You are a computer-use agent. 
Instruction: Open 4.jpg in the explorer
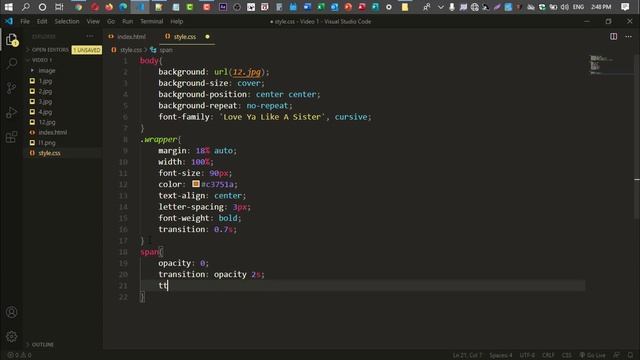point(45,112)
